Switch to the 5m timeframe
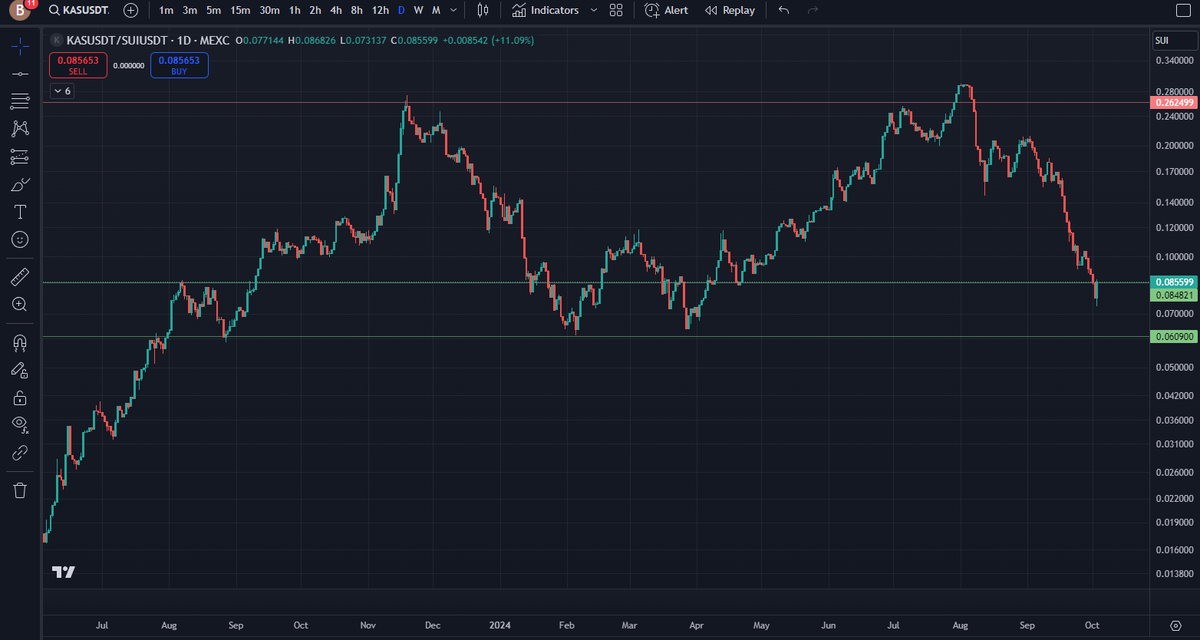Screen dimensions: 1200x640 click(x=214, y=10)
